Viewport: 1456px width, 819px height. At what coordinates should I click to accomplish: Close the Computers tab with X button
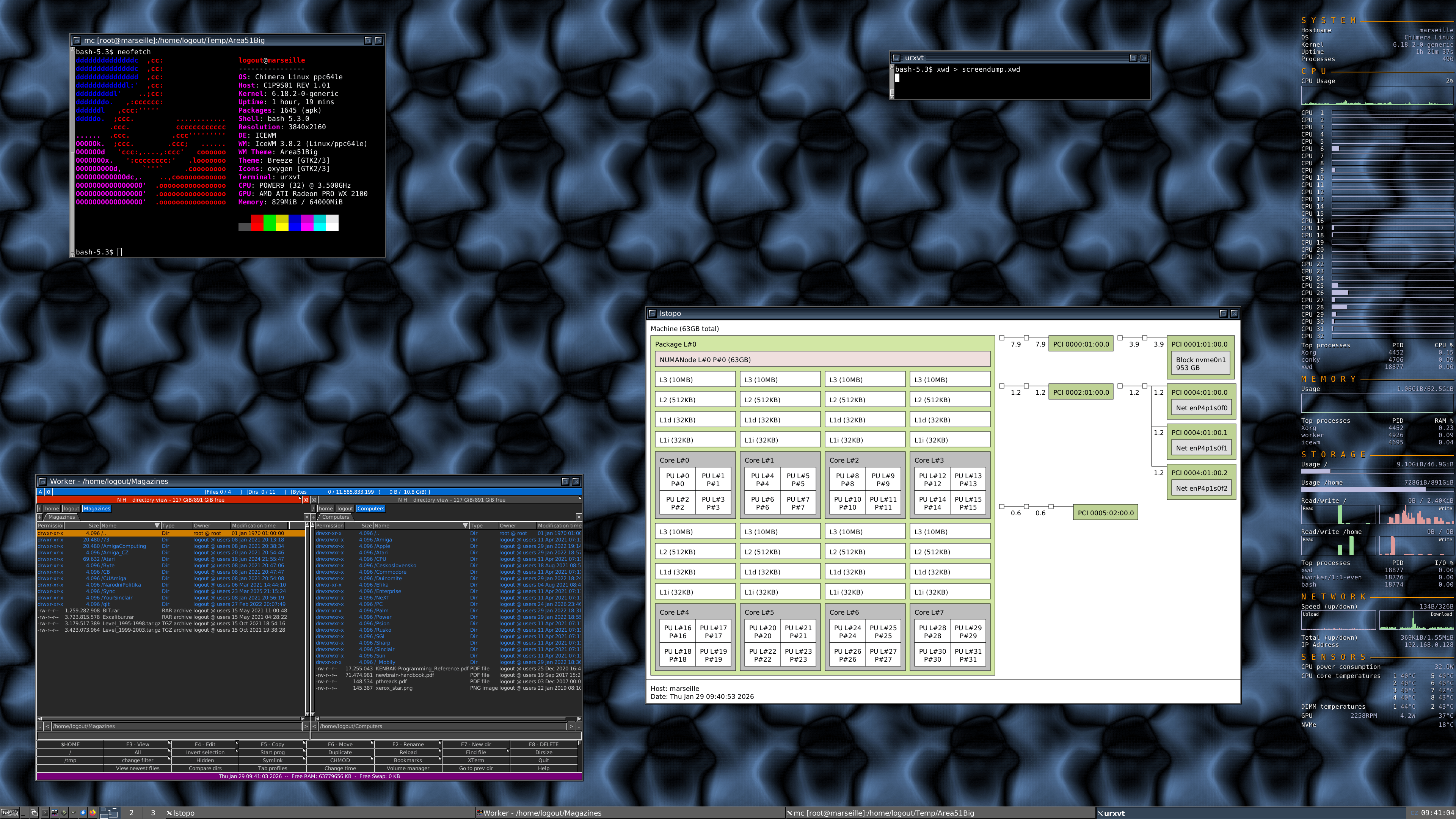pyautogui.click(x=578, y=517)
